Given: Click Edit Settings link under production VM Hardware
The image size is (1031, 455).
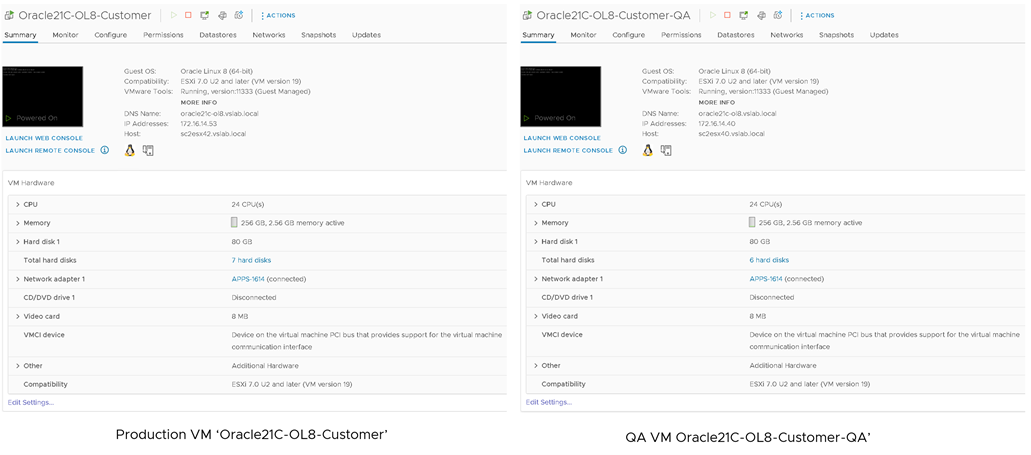Looking at the screenshot, I should (x=31, y=402).
